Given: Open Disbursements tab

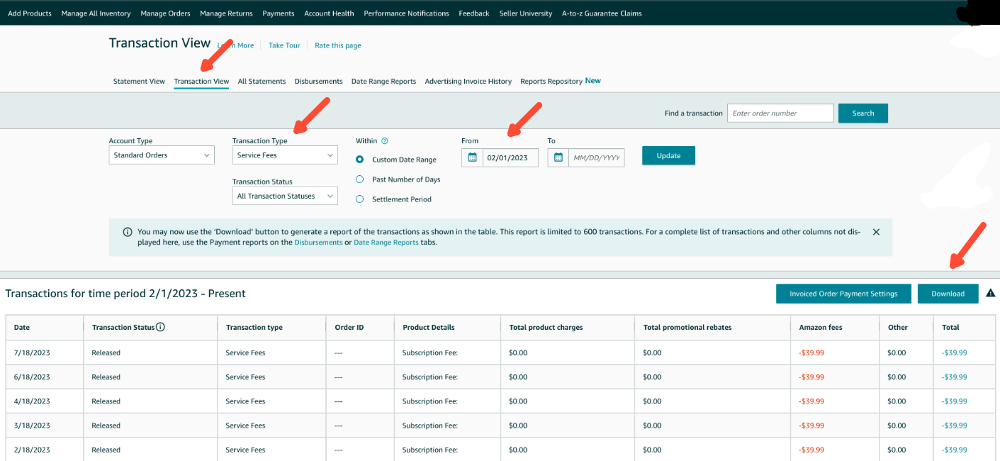Looking at the screenshot, I should coord(318,82).
